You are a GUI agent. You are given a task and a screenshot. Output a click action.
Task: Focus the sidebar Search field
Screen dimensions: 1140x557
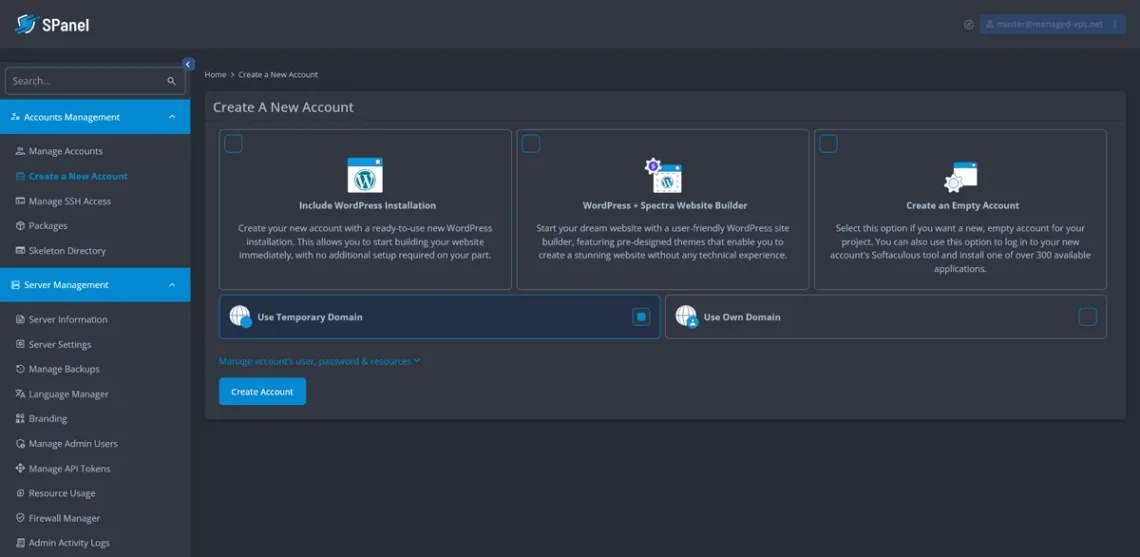click(95, 81)
